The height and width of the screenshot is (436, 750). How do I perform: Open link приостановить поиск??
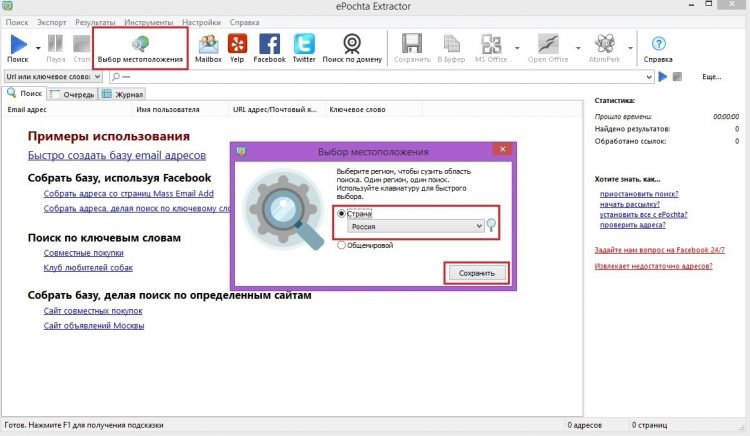pyautogui.click(x=639, y=194)
